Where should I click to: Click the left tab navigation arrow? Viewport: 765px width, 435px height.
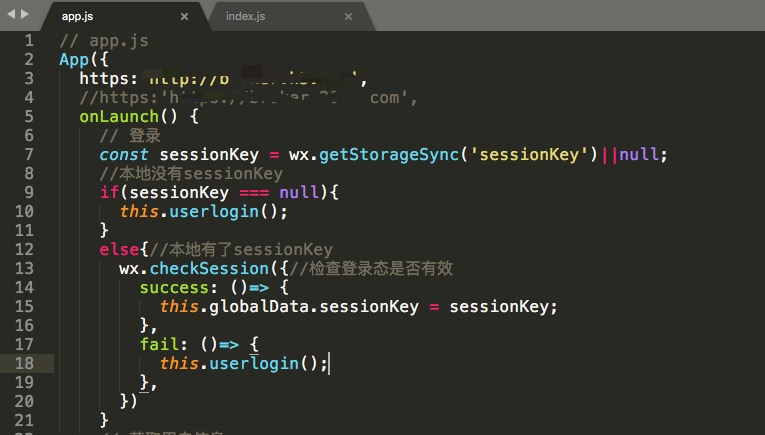pyautogui.click(x=11, y=14)
